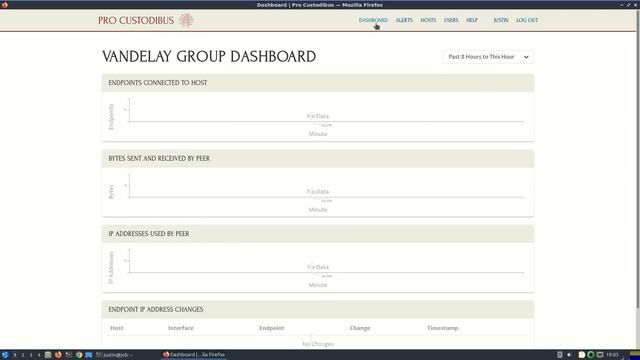Click the Endpoint IP Address Changes header
The width and height of the screenshot is (640, 360).
(318, 309)
